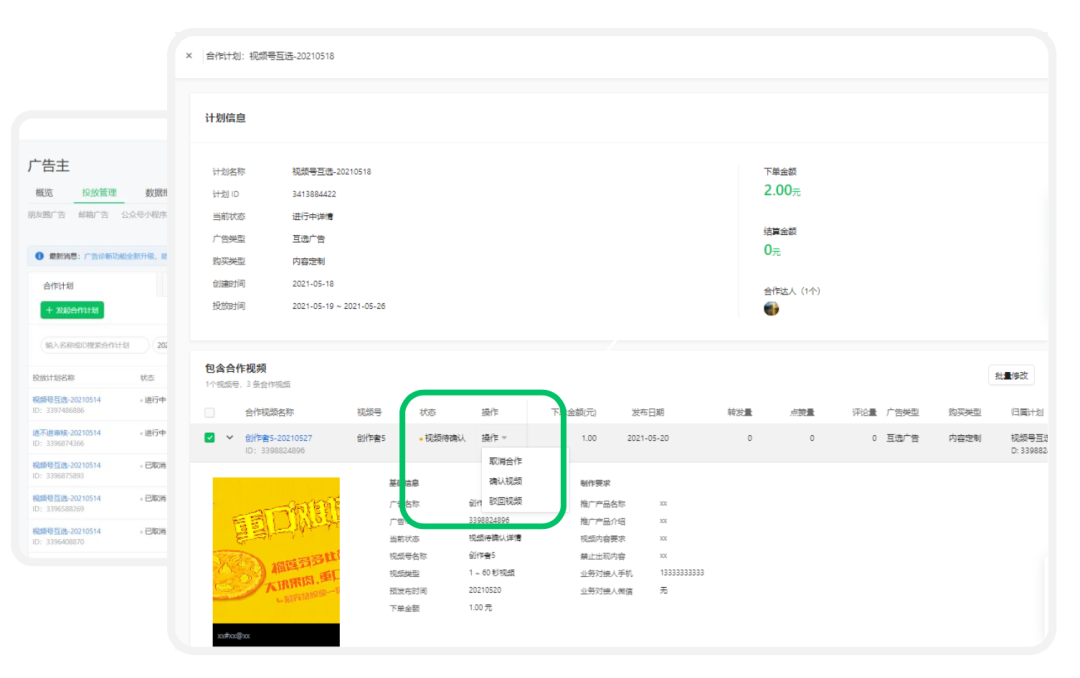Uncheck the 创作者5-20210527 row checkbox
Image resolution: width=1080 pixels, height=678 pixels.
click(x=210, y=437)
